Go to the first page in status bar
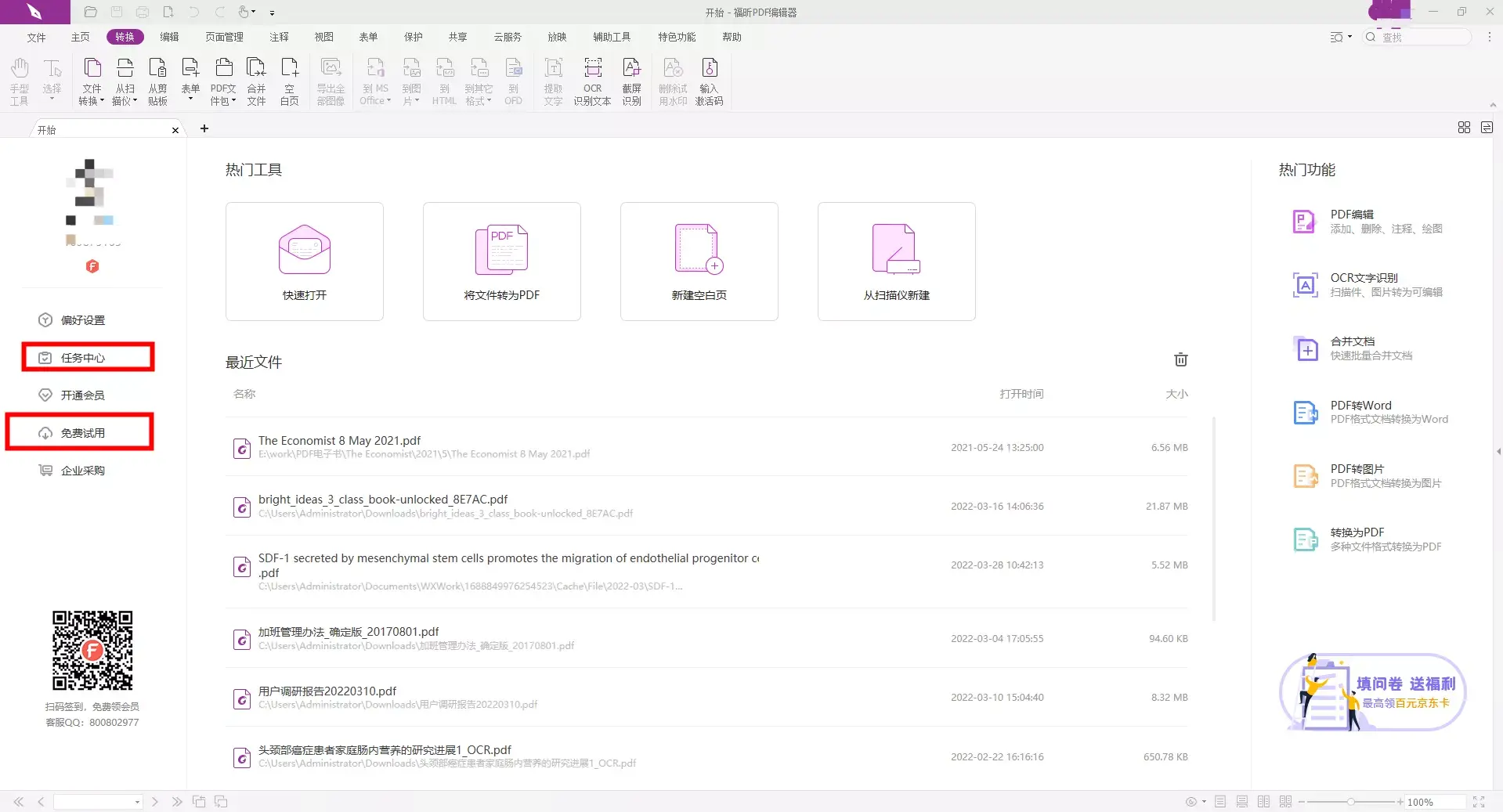The height and width of the screenshot is (812, 1503). [18, 802]
